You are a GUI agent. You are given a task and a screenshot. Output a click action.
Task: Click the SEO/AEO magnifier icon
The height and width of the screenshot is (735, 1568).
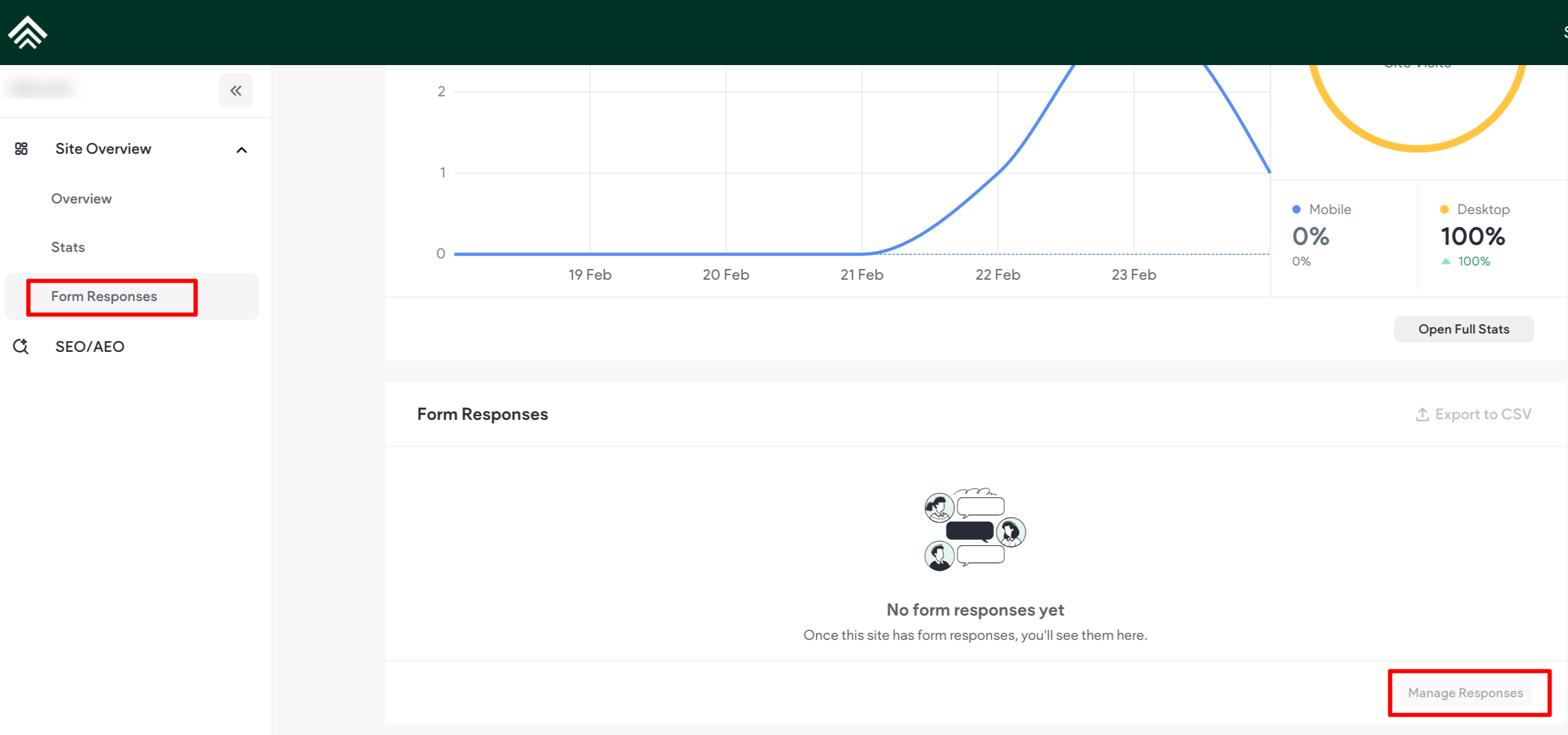tap(21, 346)
